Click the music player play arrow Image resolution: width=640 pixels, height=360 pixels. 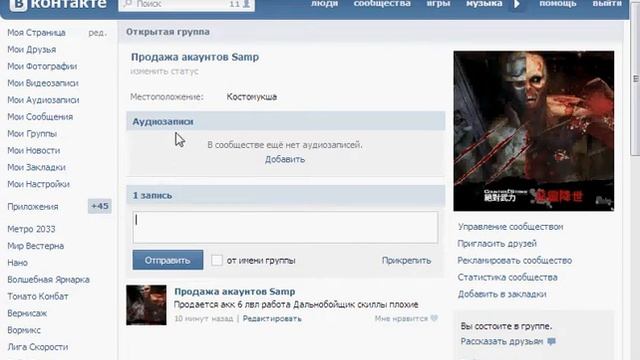coord(517,4)
